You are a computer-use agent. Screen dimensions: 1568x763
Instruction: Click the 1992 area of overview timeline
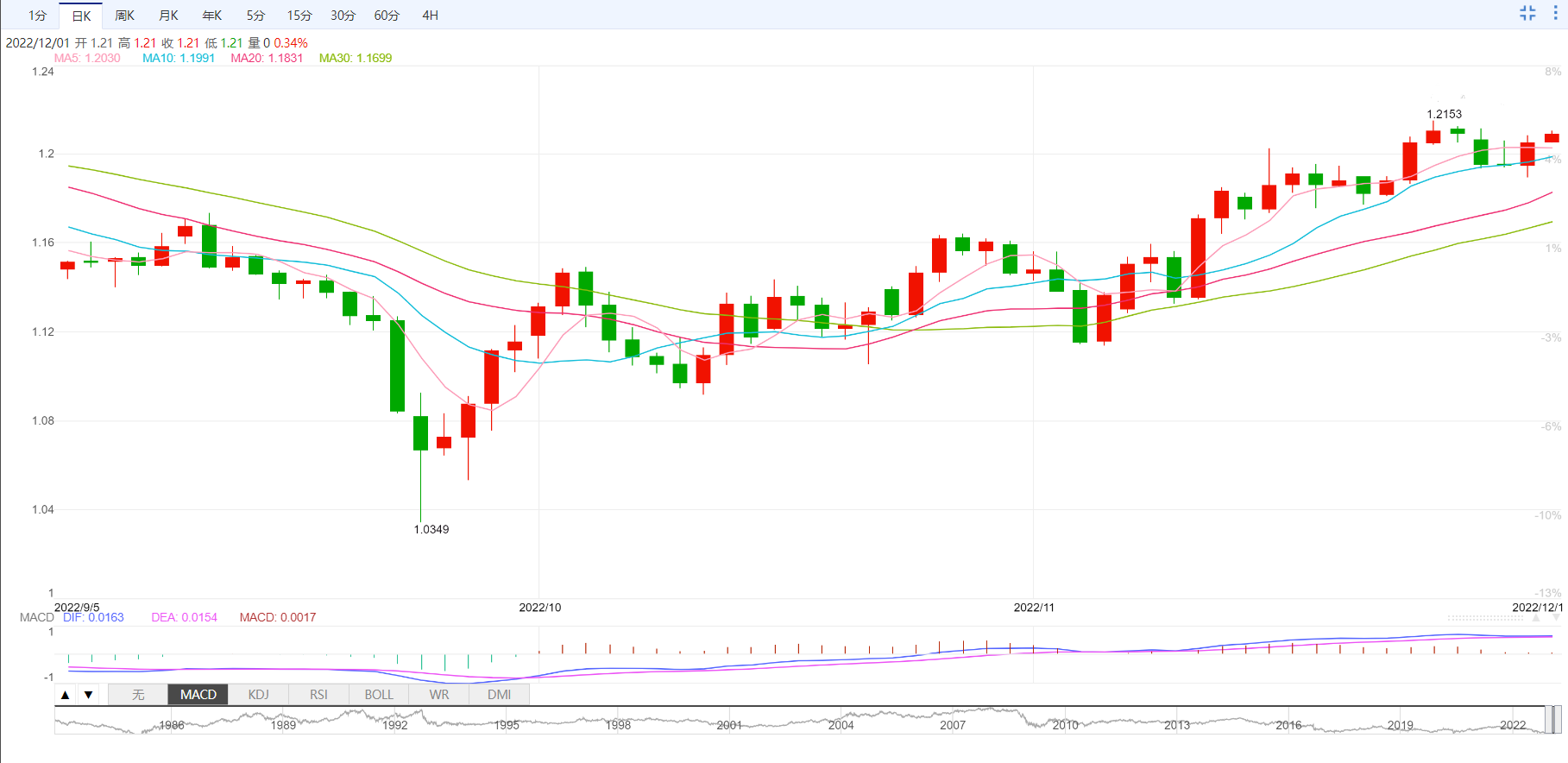click(394, 723)
